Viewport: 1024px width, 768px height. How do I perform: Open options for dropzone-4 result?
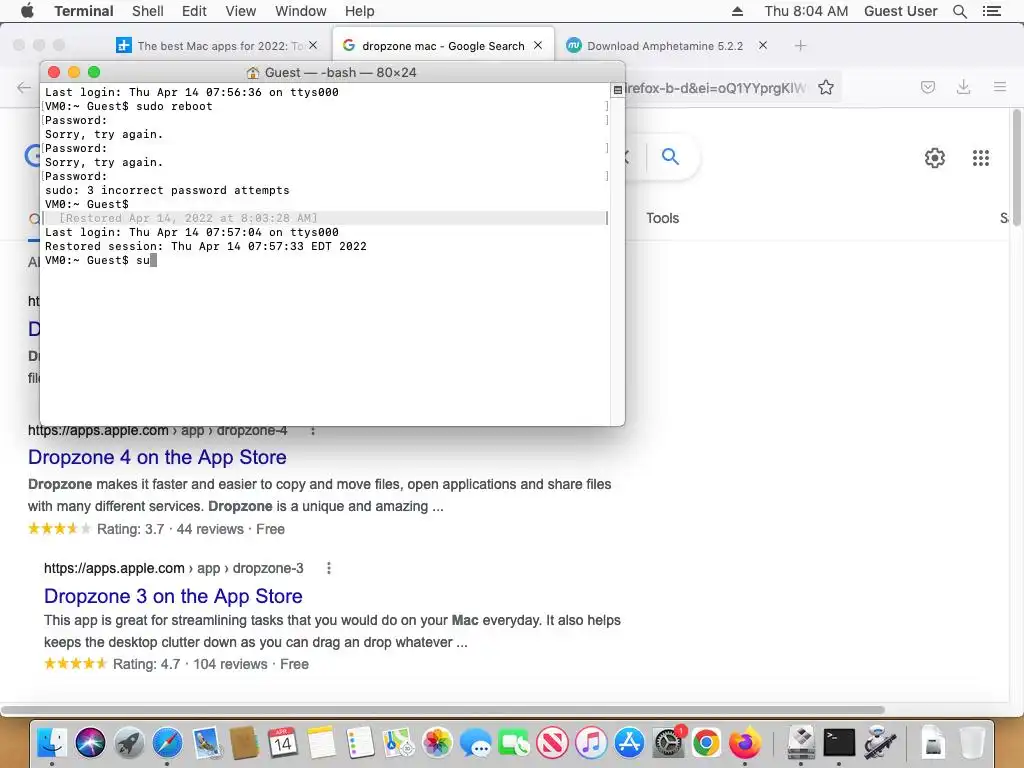[x=313, y=430]
